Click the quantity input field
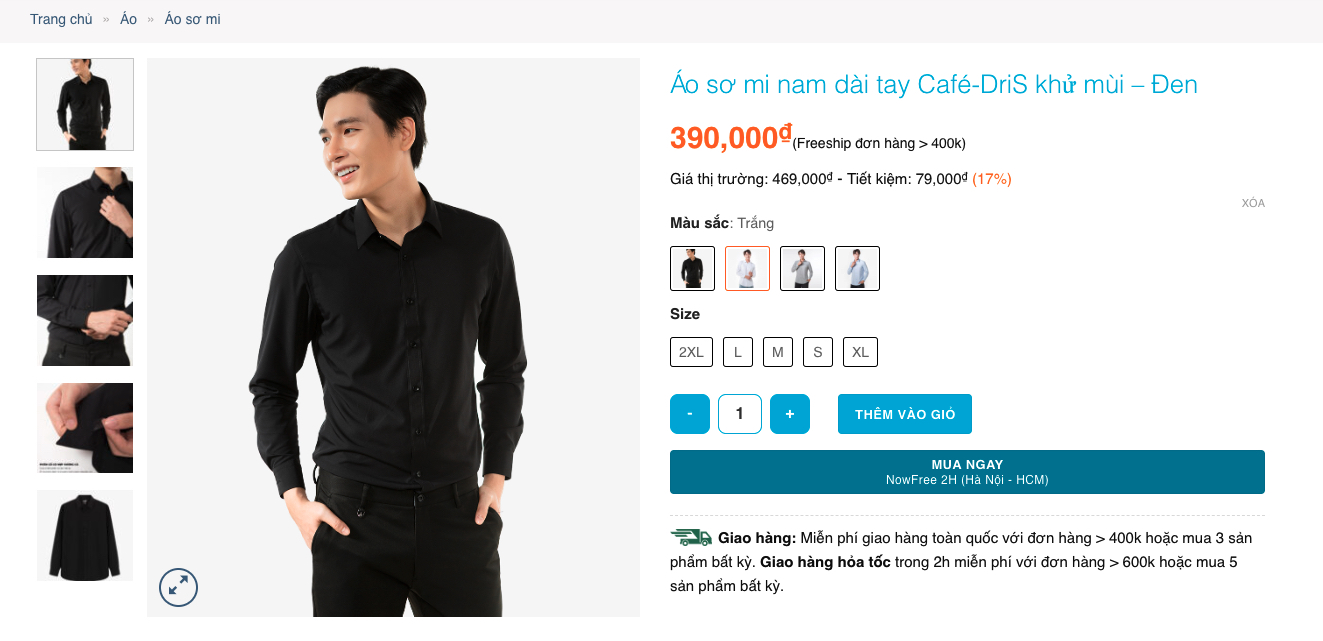Image resolution: width=1323 pixels, height=641 pixels. [740, 414]
